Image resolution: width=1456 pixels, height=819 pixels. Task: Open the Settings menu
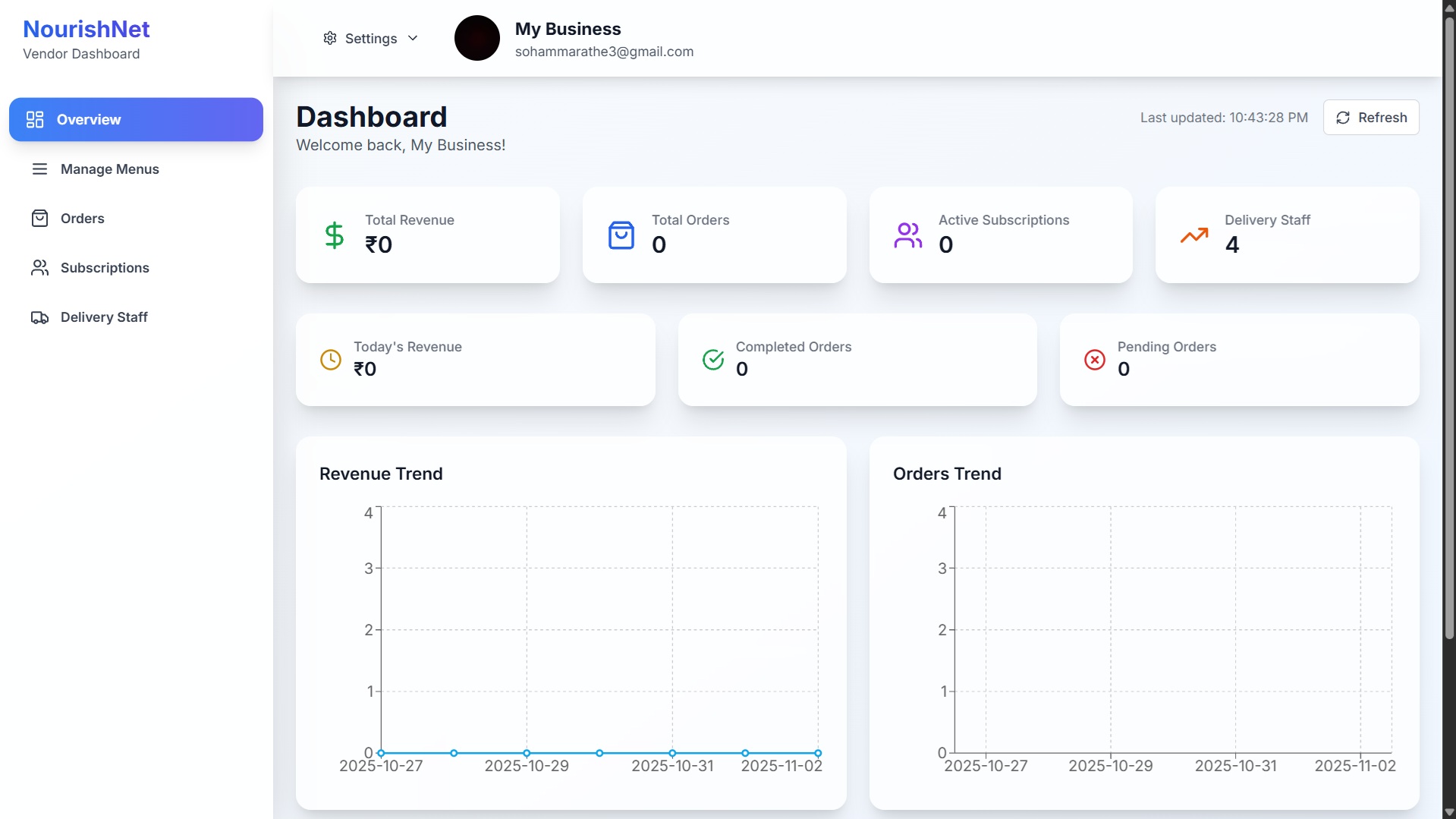pos(371,38)
